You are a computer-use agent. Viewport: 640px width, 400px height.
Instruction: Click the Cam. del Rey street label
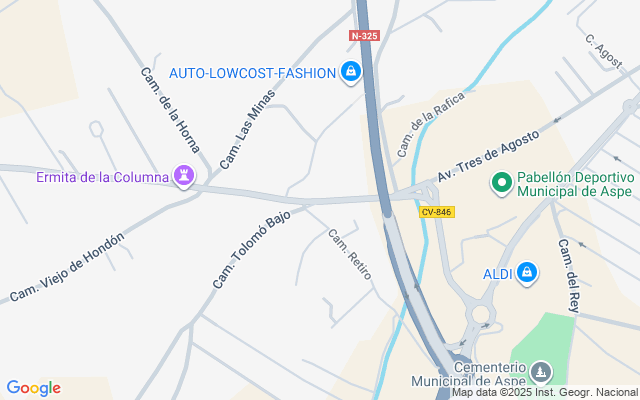click(x=569, y=276)
